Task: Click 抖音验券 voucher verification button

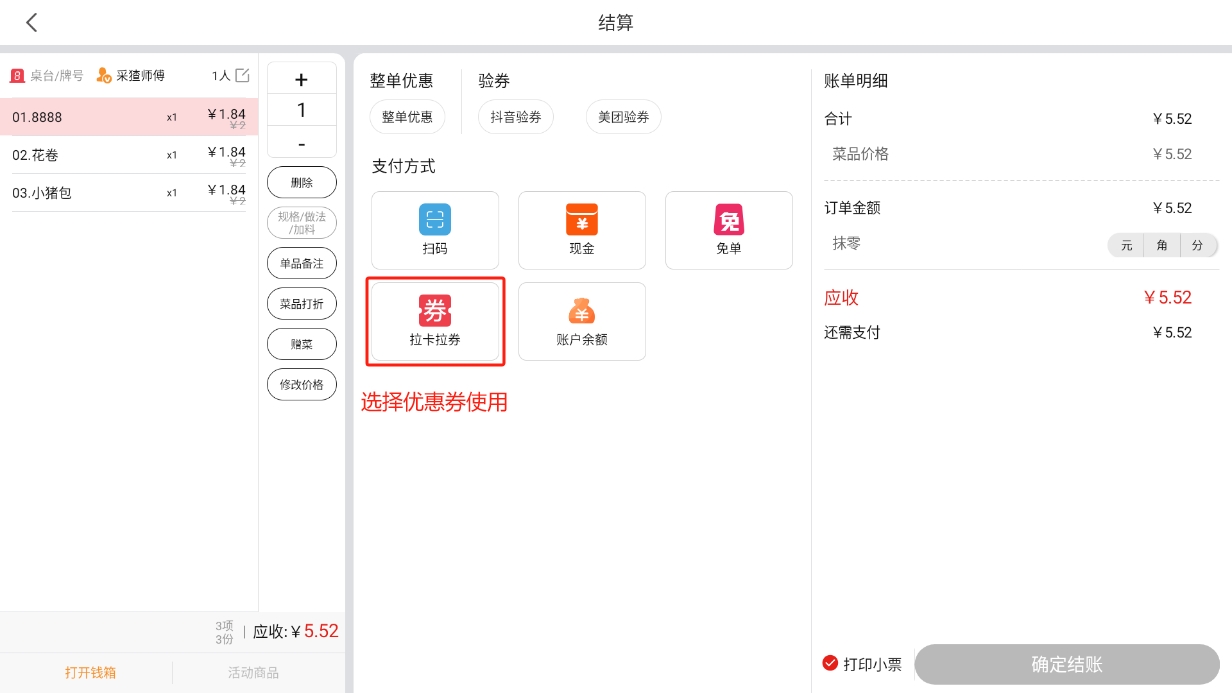Action: pyautogui.click(x=516, y=117)
